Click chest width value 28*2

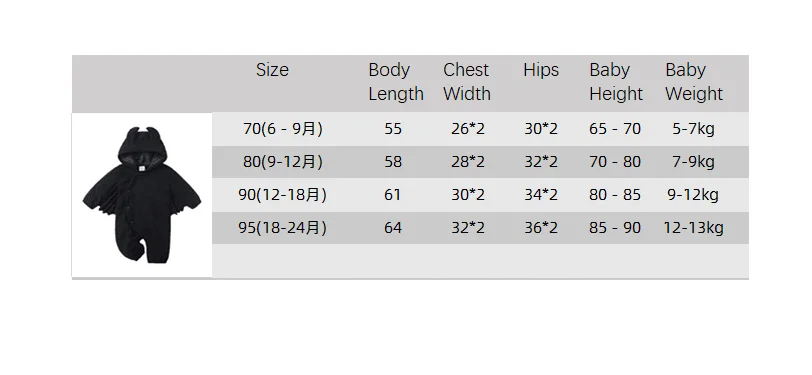click(468, 162)
